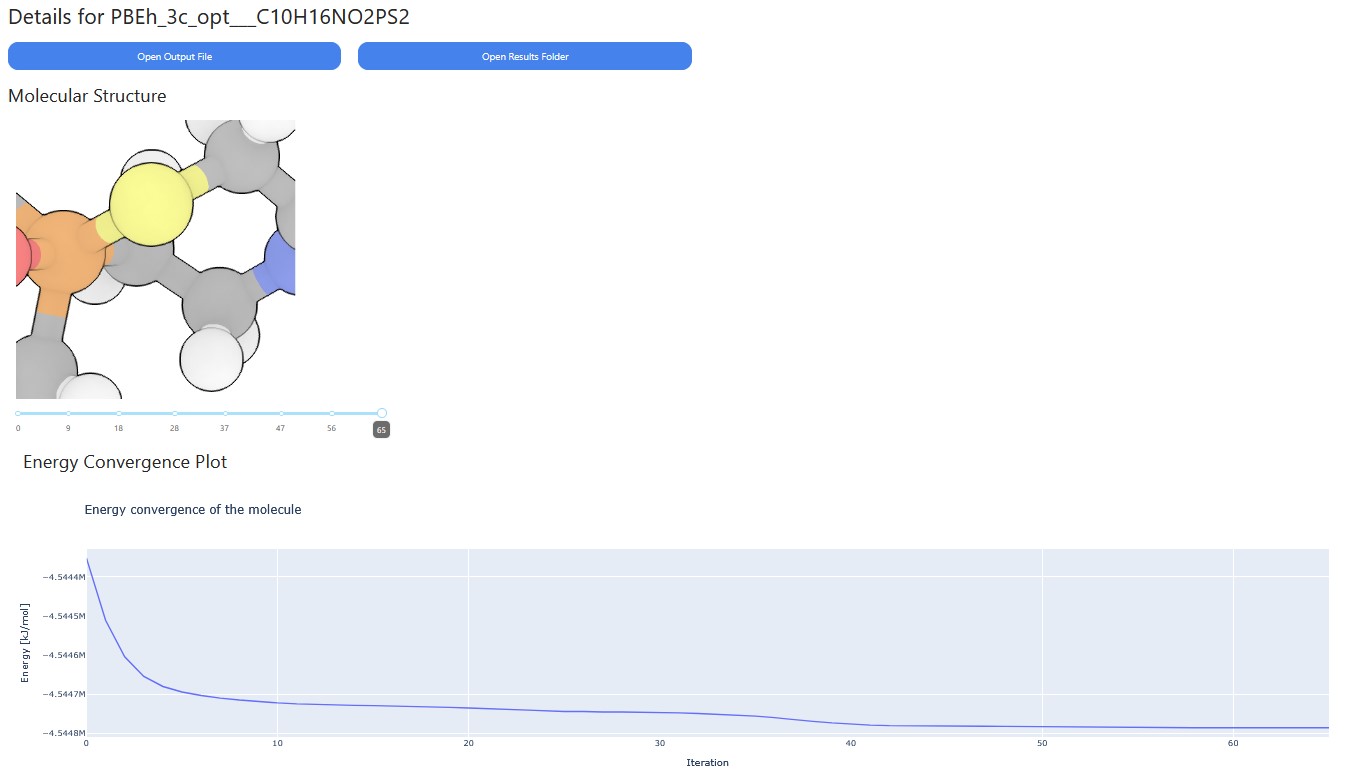Set structure slider to mark 0
The height and width of the screenshot is (772, 1360).
click(17, 413)
